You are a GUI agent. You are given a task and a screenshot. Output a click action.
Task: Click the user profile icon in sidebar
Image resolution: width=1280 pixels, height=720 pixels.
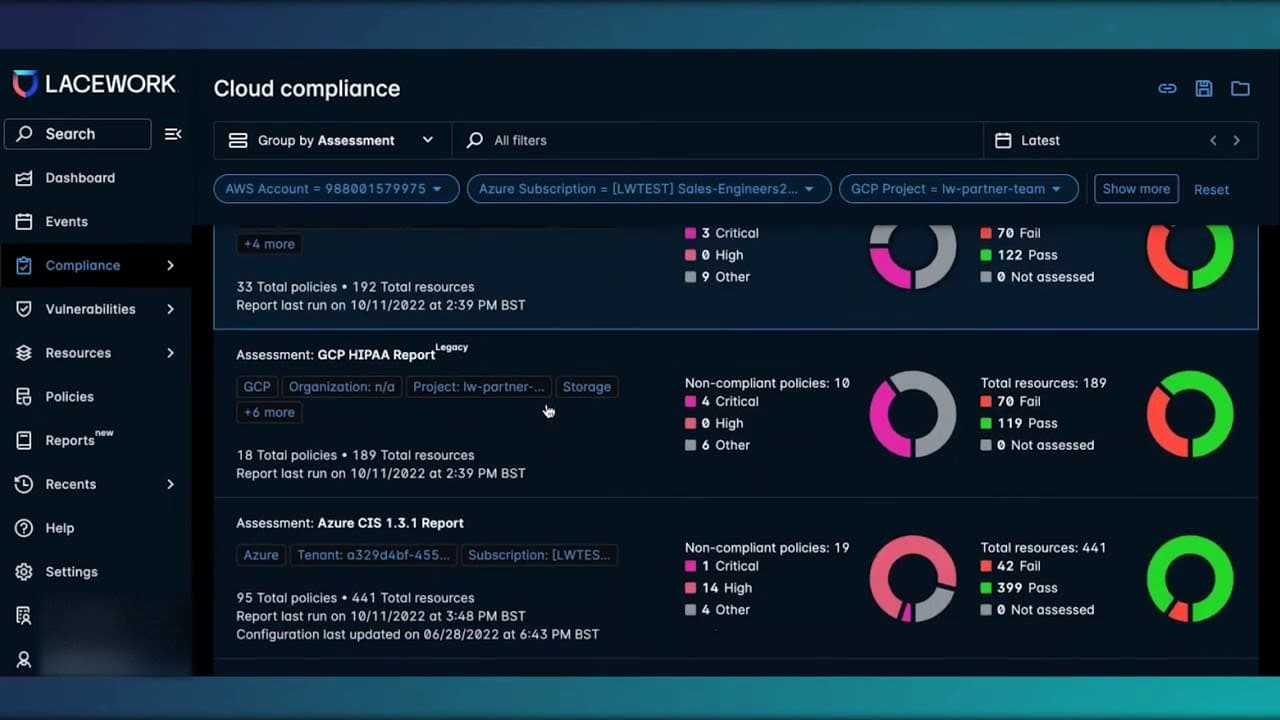click(x=24, y=660)
